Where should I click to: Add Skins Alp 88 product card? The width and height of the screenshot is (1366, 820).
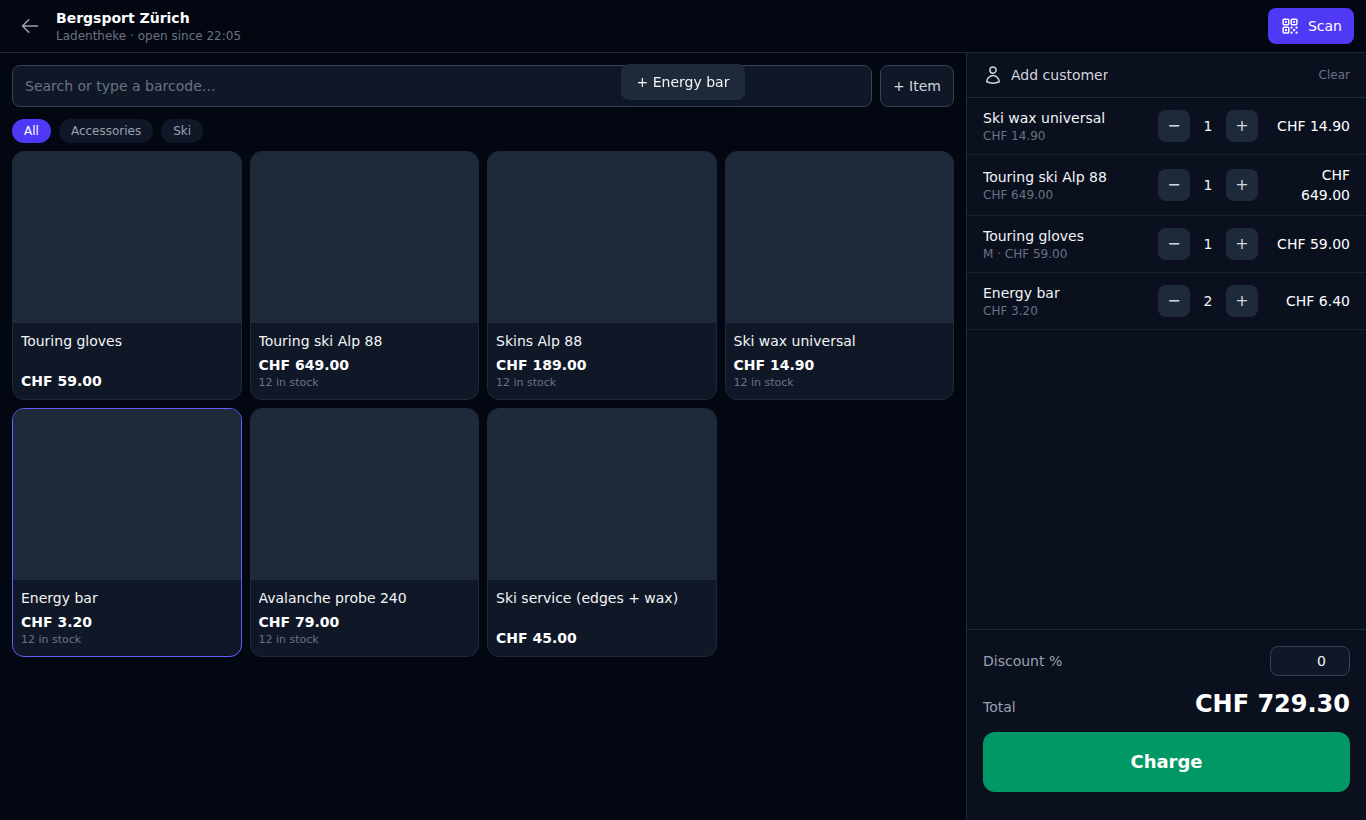pos(602,275)
